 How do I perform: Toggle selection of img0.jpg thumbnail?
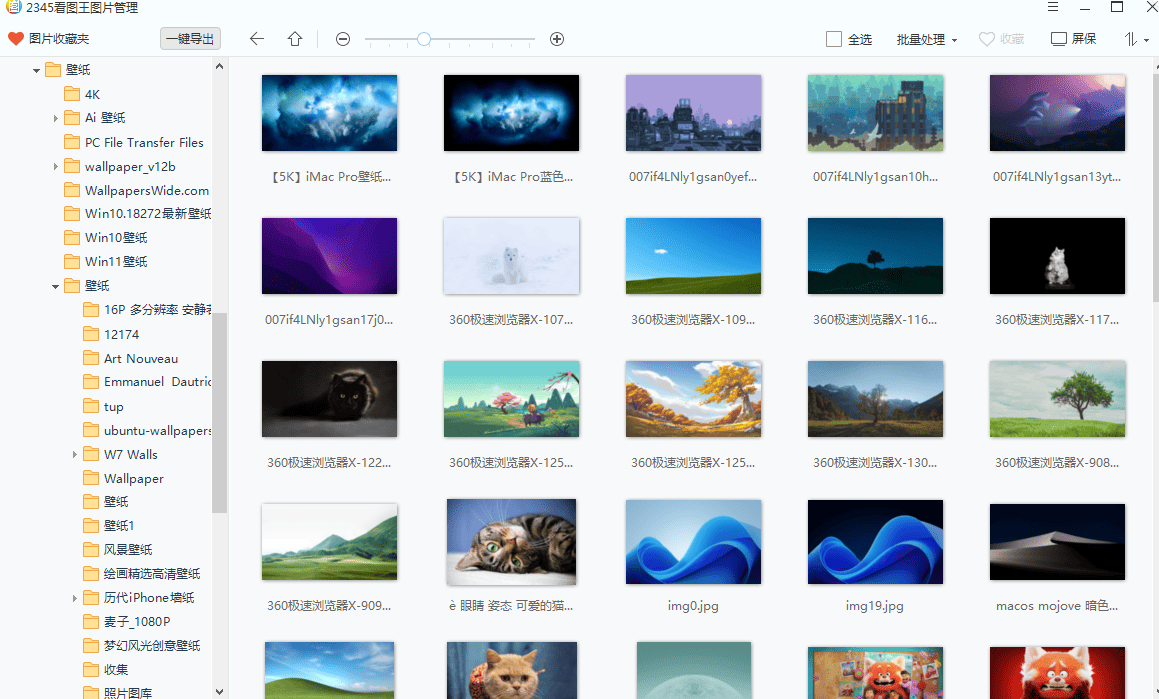693,541
